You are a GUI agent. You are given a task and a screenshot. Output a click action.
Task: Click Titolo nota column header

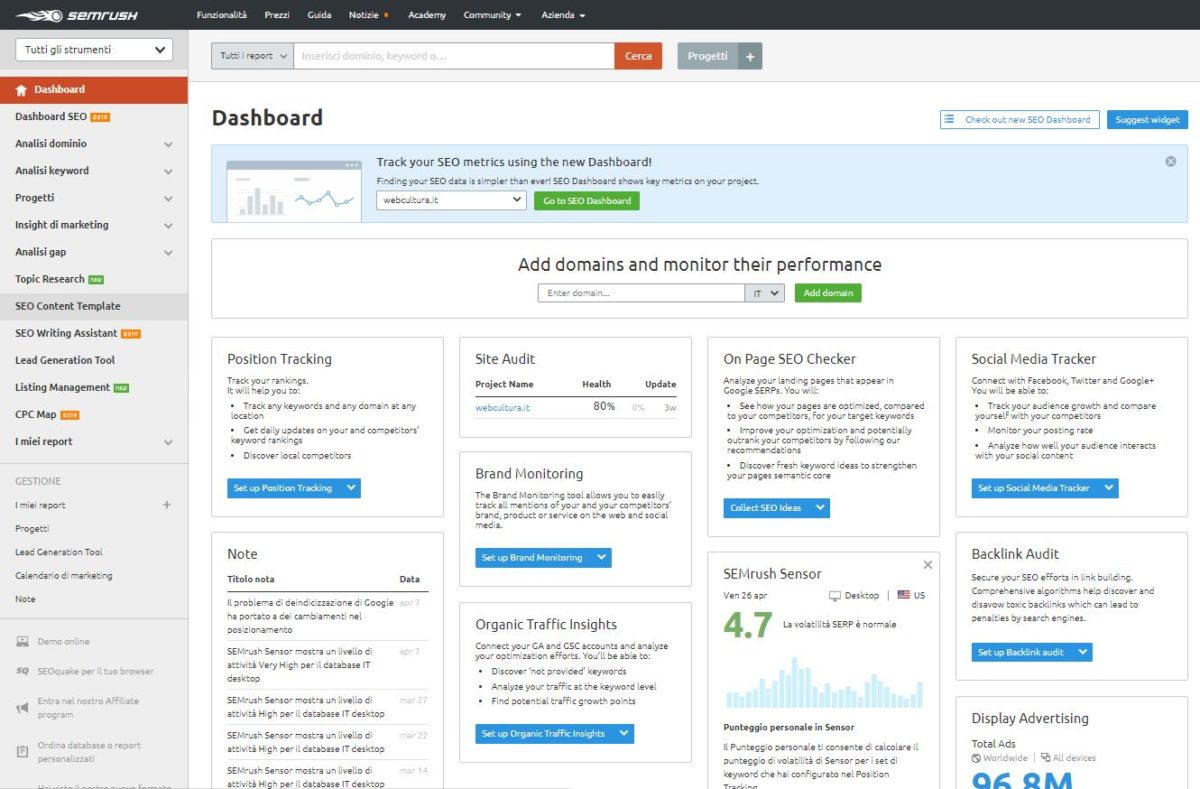pos(250,579)
